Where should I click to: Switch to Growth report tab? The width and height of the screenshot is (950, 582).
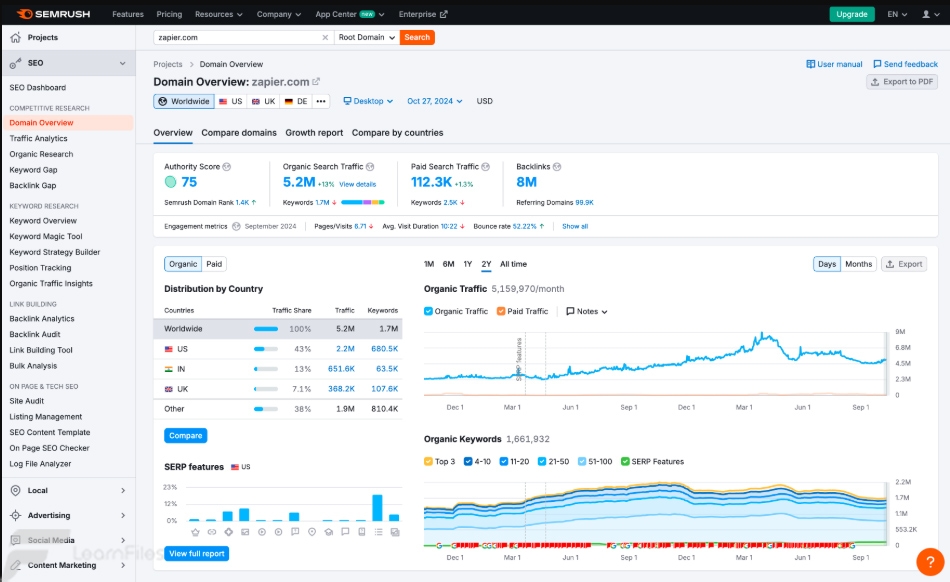click(314, 133)
